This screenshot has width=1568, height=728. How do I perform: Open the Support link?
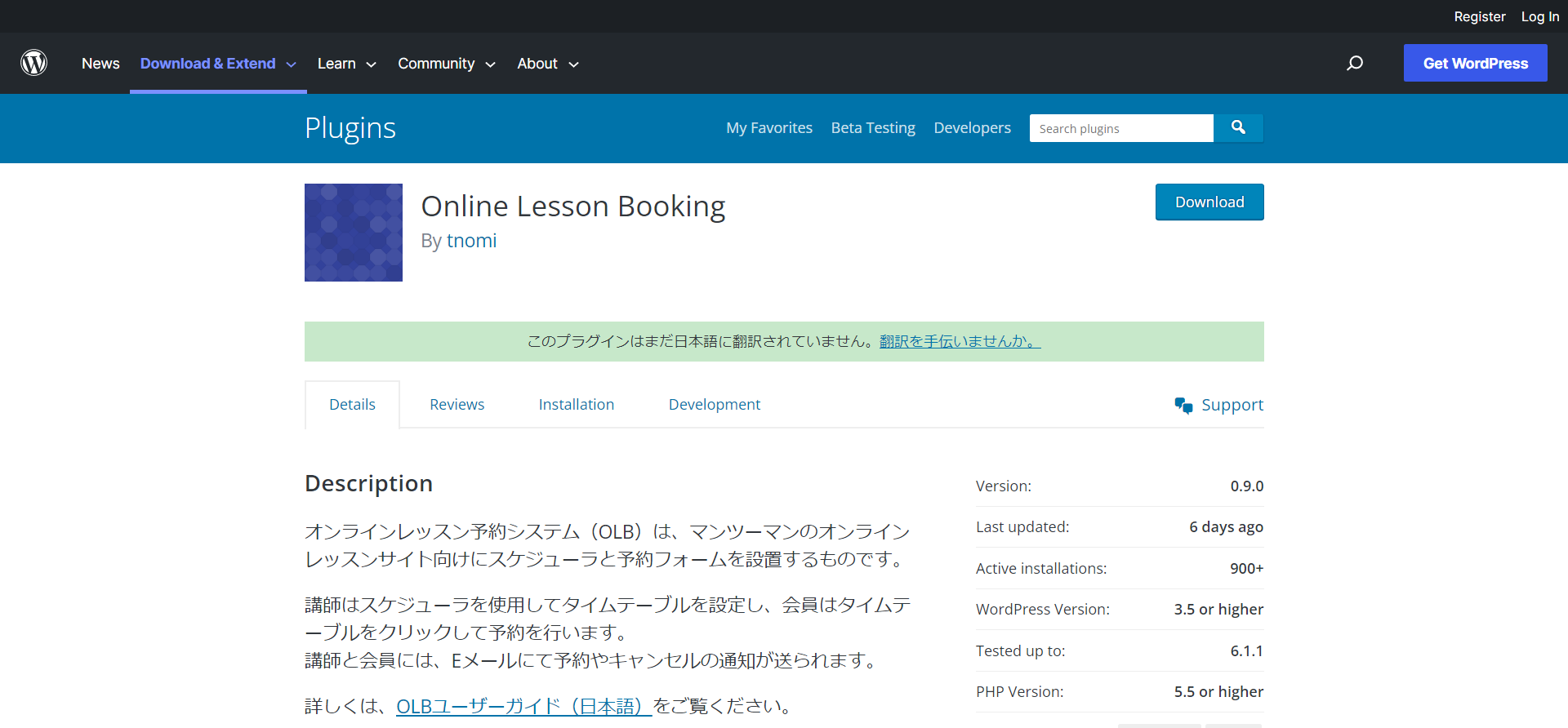point(1232,405)
